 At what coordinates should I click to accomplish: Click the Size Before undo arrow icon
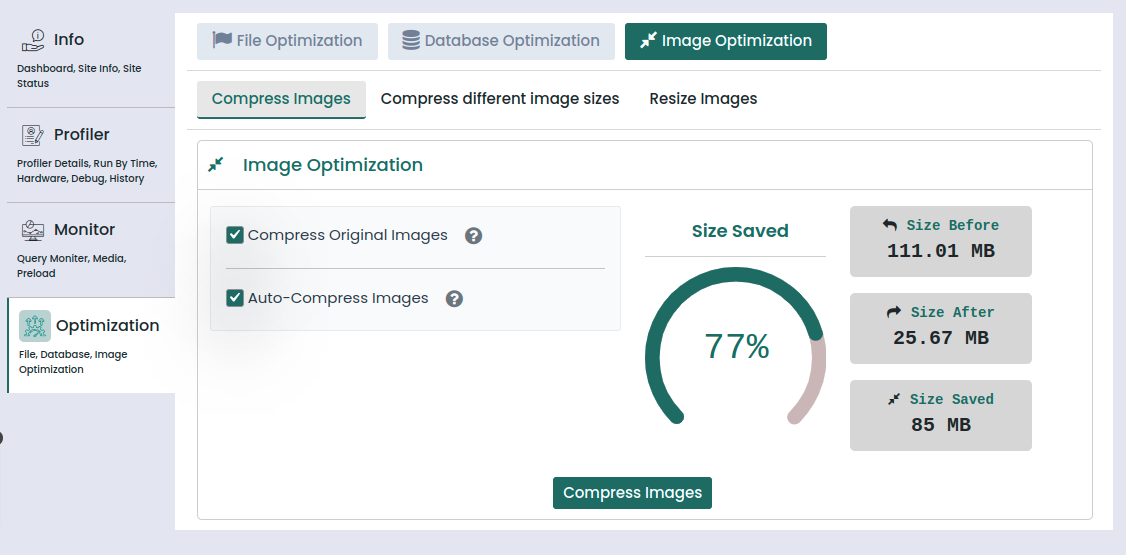890,226
